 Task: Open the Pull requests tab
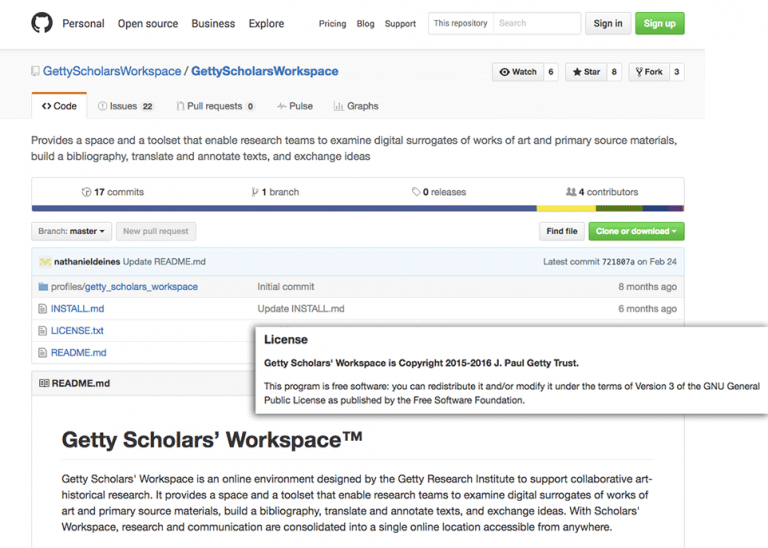point(214,106)
